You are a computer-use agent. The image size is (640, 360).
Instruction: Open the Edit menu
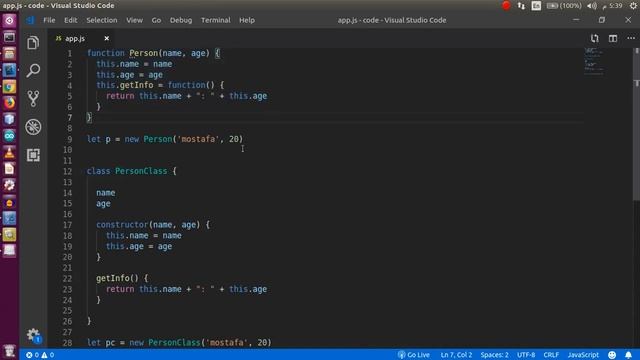click(70, 20)
